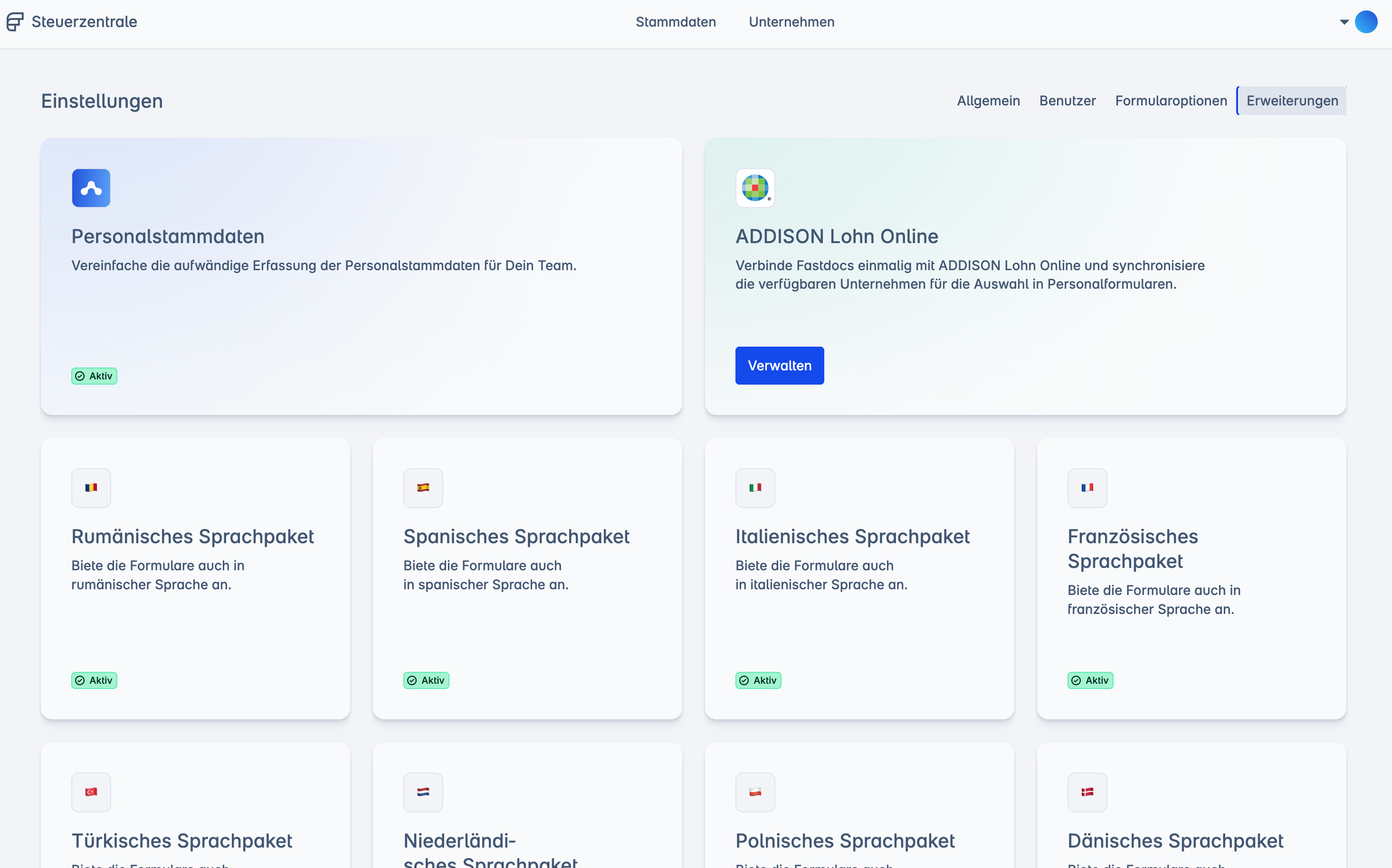Click the Türkisches Sprachpaket title
Image resolution: width=1392 pixels, height=868 pixels.
pyautogui.click(x=181, y=841)
